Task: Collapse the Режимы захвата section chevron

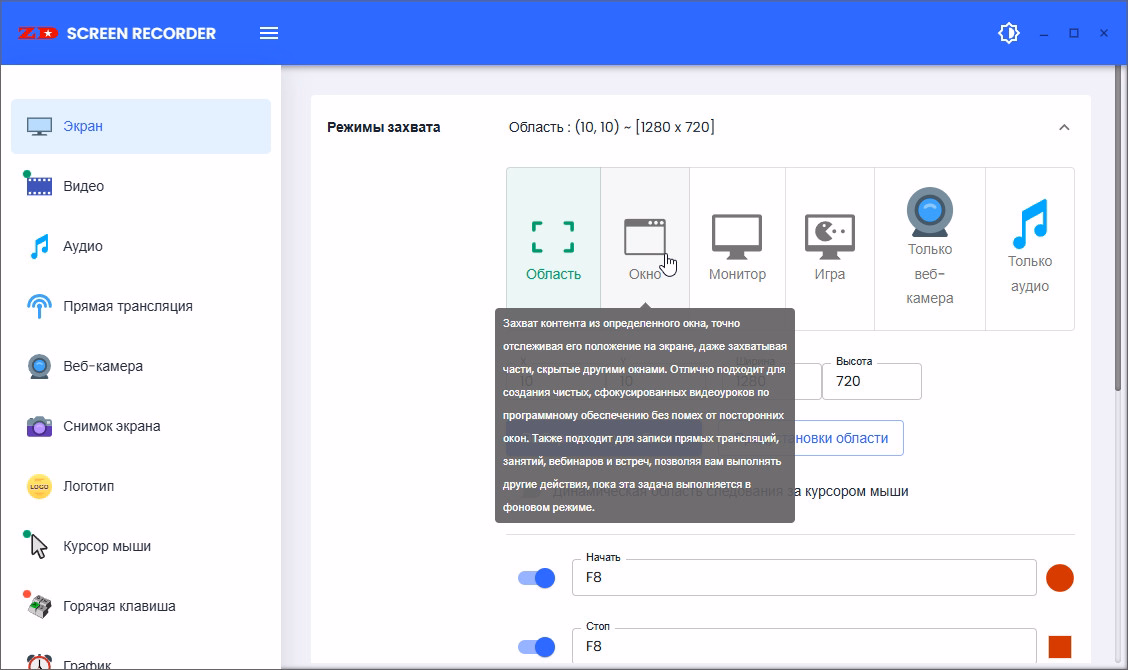Action: tap(1064, 127)
